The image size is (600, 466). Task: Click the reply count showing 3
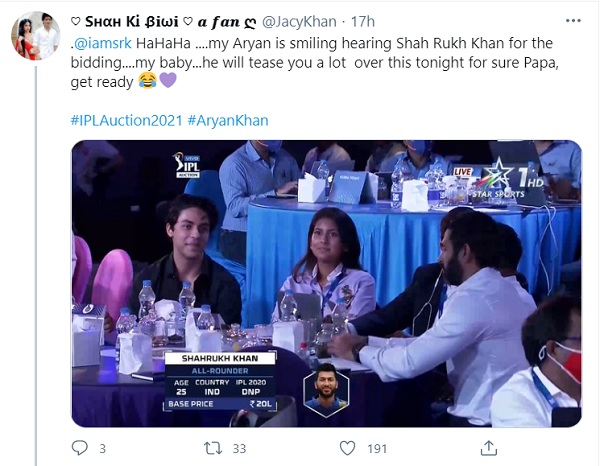(102, 449)
